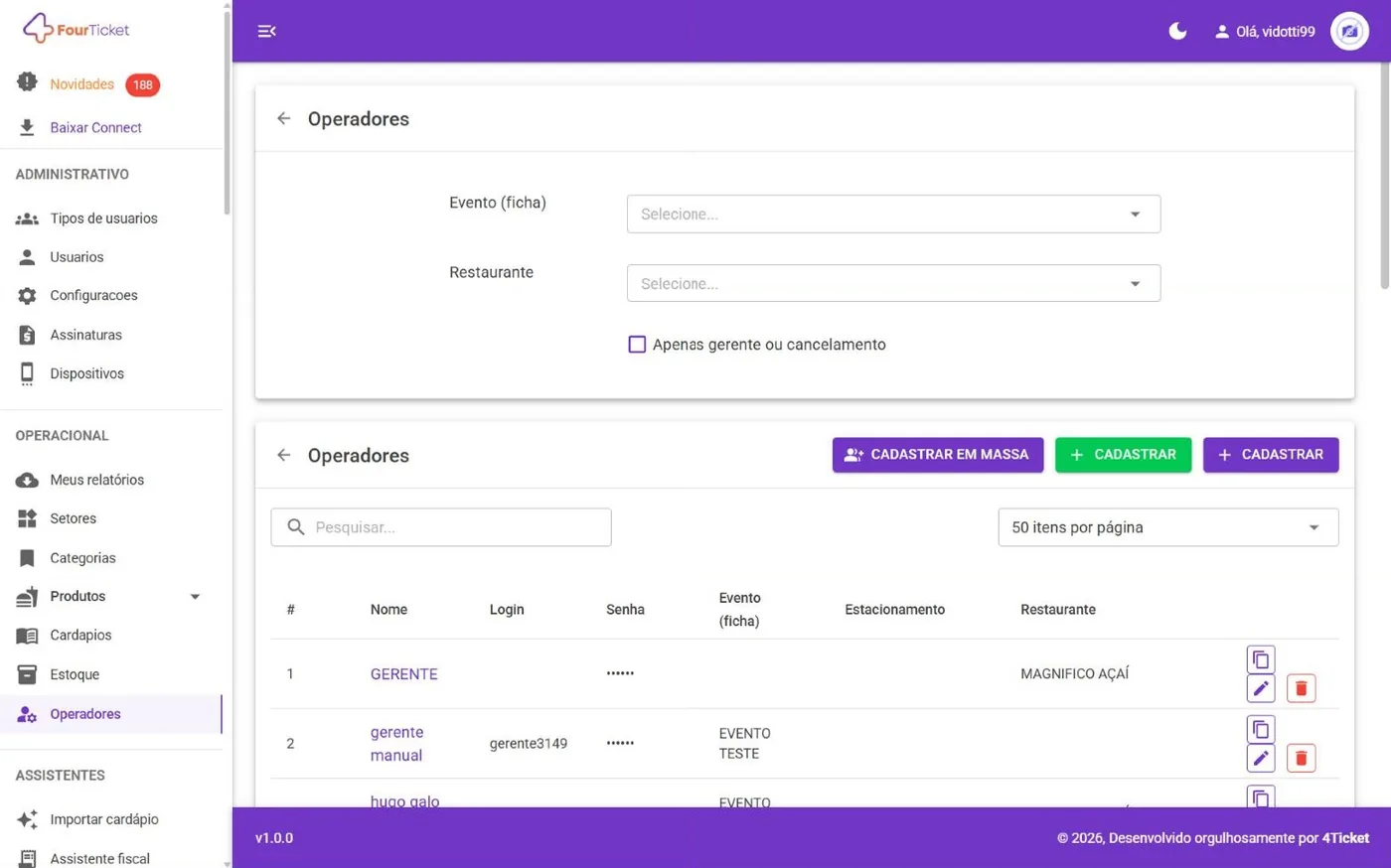The width and height of the screenshot is (1391, 868).
Task: Copy the GERENTE operator row
Action: (x=1260, y=659)
